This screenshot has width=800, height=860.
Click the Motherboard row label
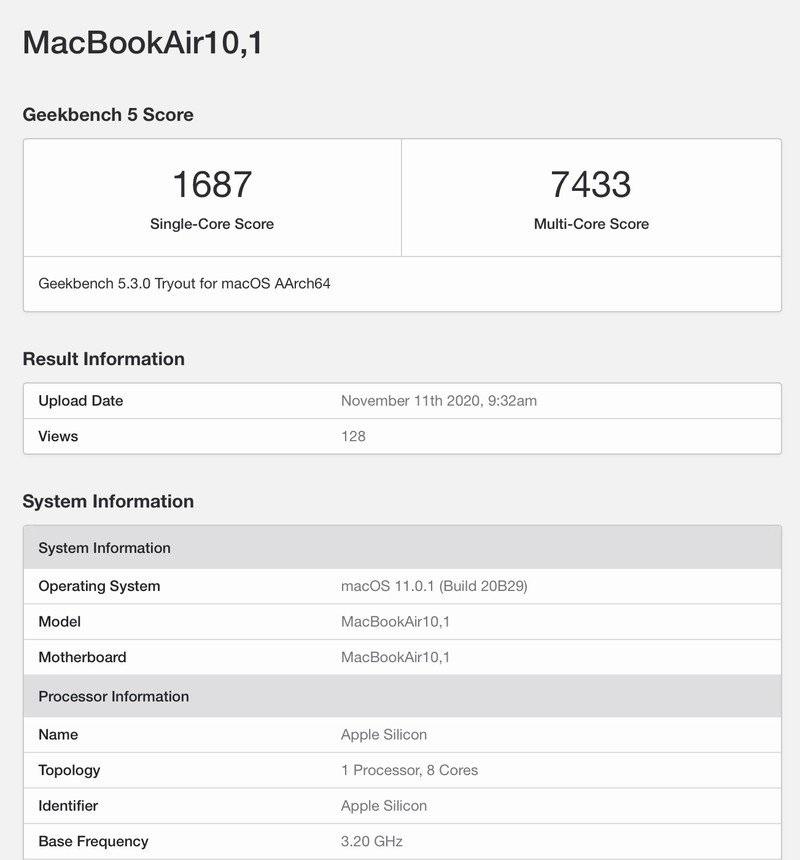[75, 657]
